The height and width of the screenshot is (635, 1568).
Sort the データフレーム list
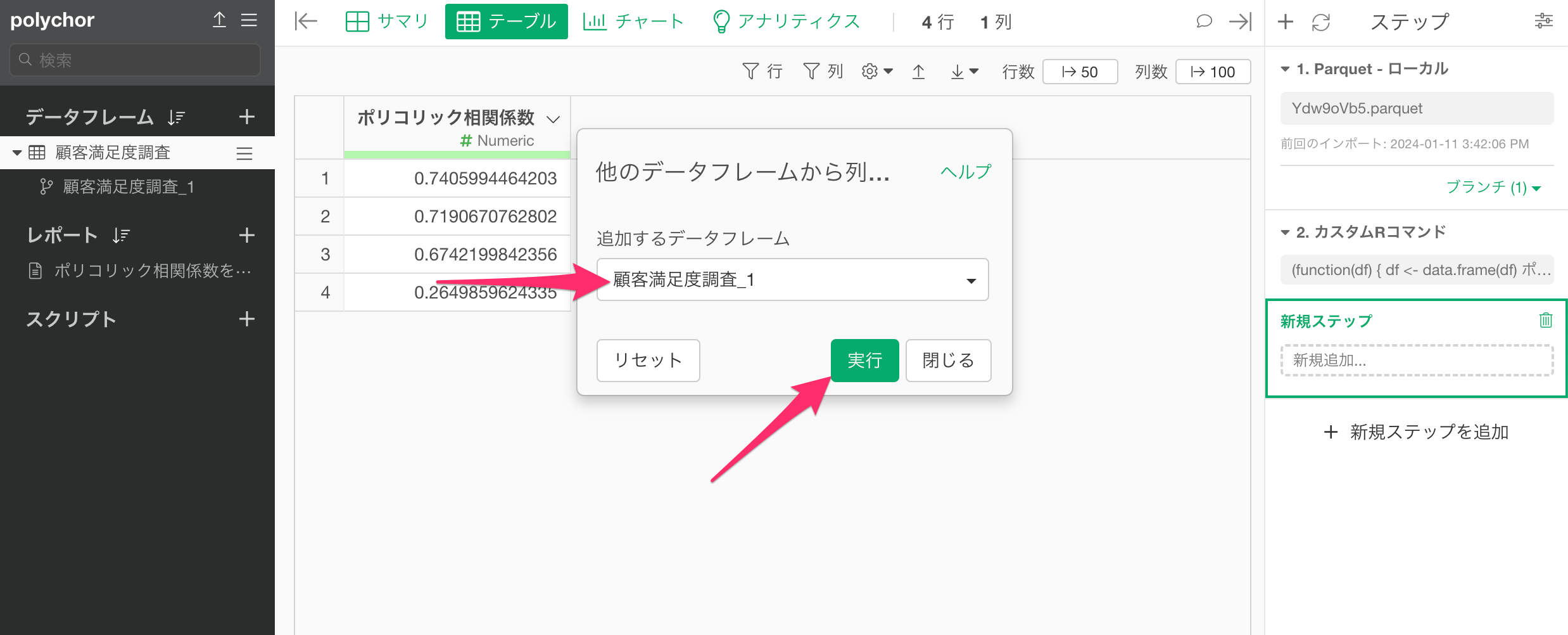[176, 117]
